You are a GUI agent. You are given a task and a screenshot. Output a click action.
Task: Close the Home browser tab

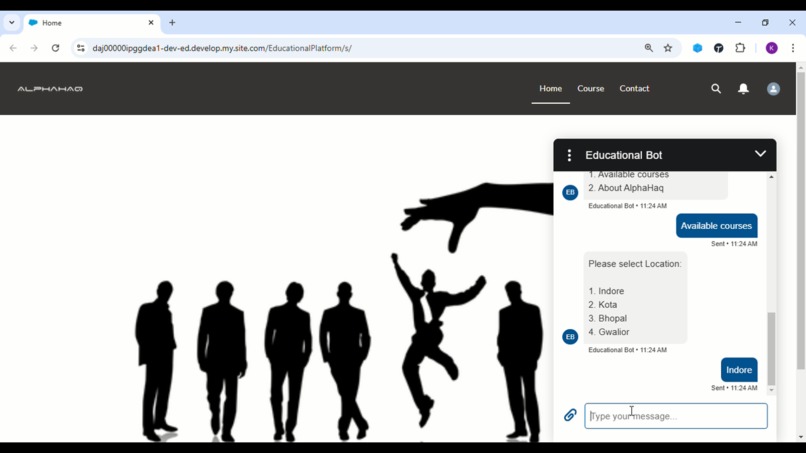tap(151, 23)
